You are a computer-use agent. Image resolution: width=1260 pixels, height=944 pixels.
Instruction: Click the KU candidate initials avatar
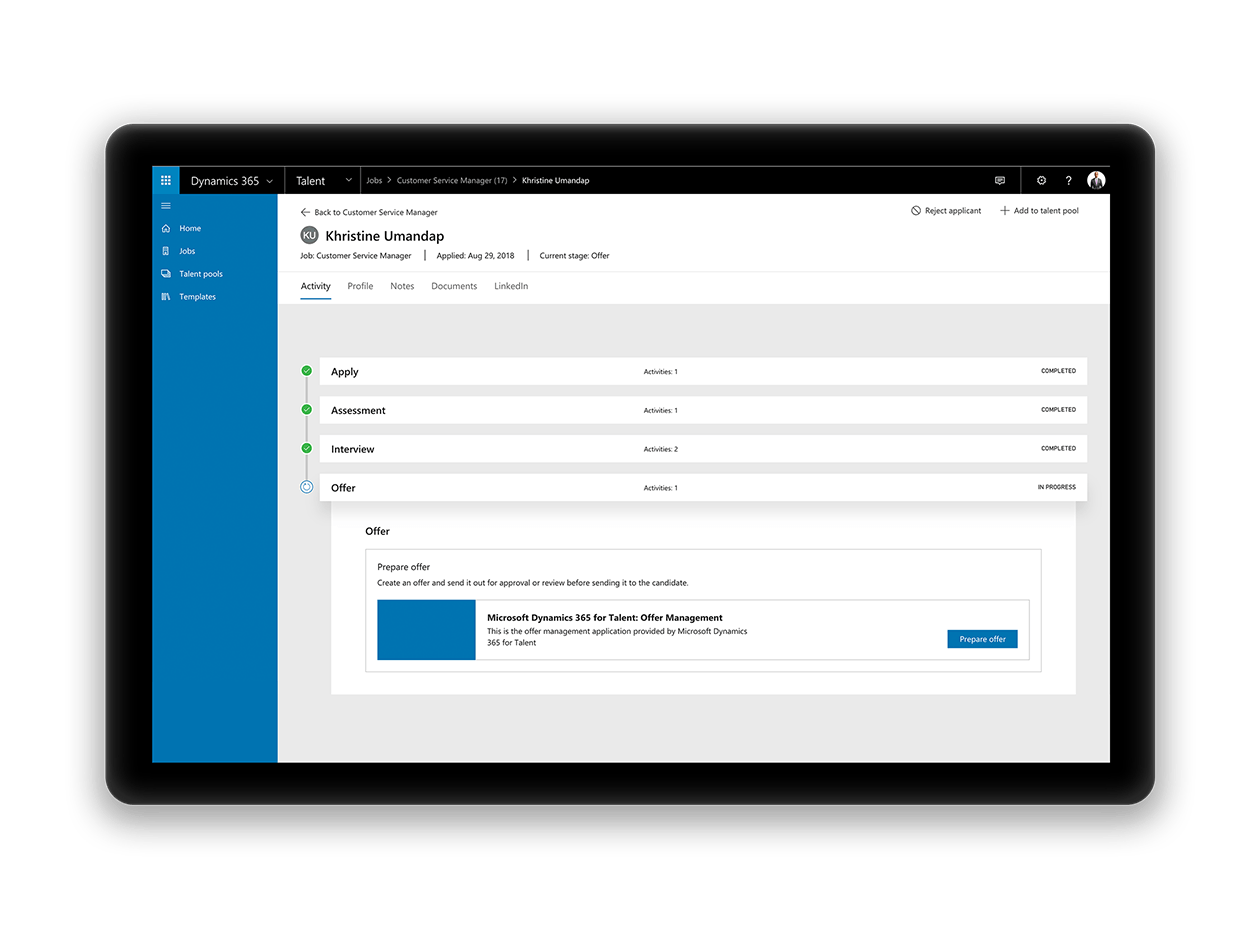309,236
